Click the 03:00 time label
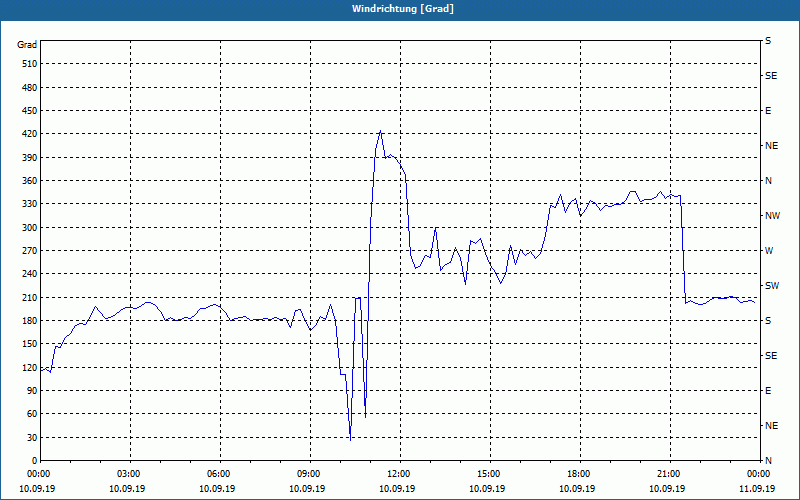This screenshot has width=800, height=500. click(127, 474)
